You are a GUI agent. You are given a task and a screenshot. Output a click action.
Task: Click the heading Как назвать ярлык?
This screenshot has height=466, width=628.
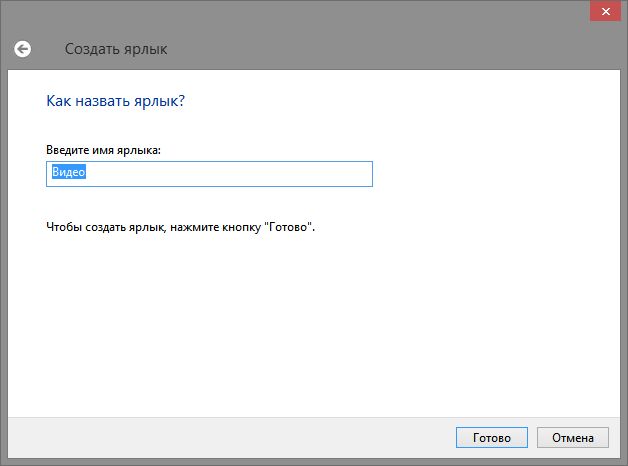click(116, 101)
